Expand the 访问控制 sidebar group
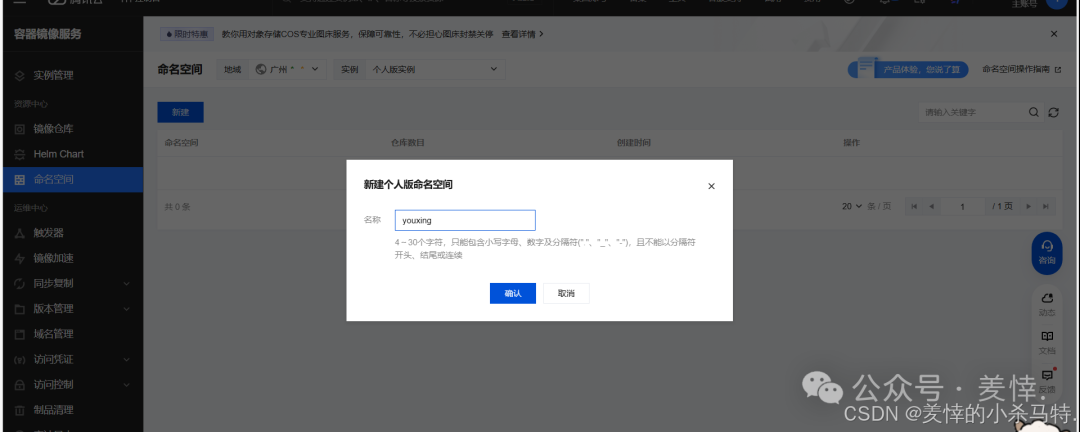 pos(71,384)
